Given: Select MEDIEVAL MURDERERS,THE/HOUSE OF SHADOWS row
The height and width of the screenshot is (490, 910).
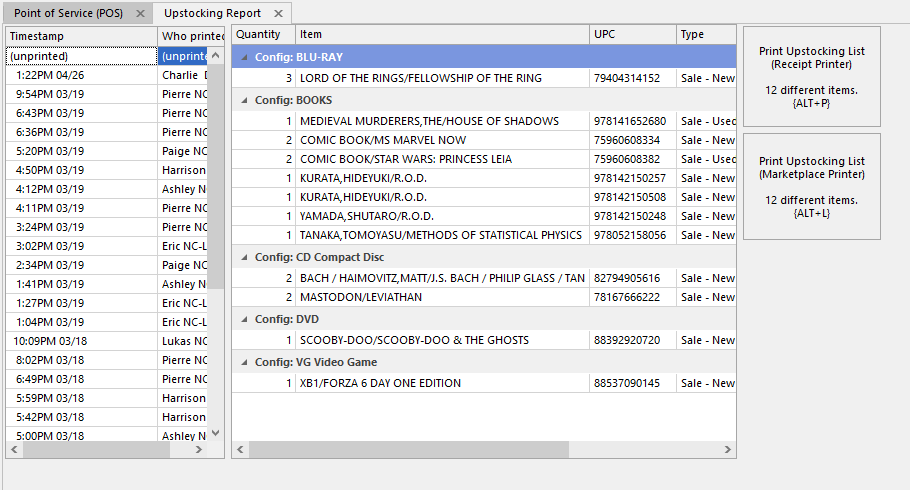Looking at the screenshot, I should [x=484, y=121].
